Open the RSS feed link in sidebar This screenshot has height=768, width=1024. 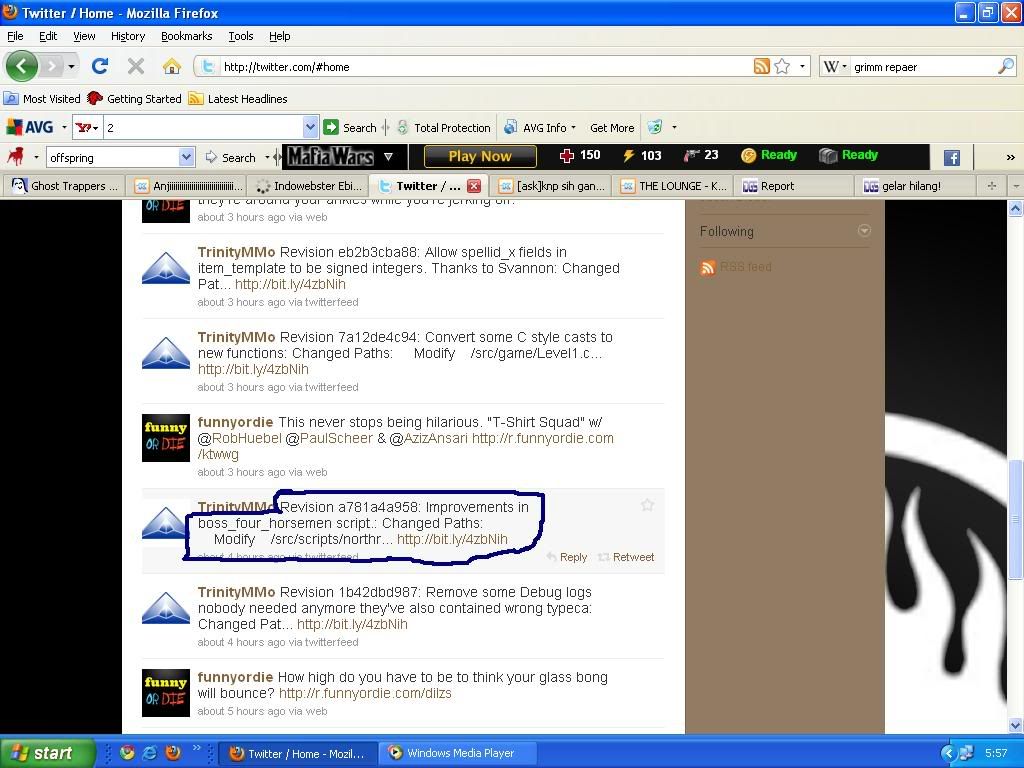pyautogui.click(x=736, y=267)
